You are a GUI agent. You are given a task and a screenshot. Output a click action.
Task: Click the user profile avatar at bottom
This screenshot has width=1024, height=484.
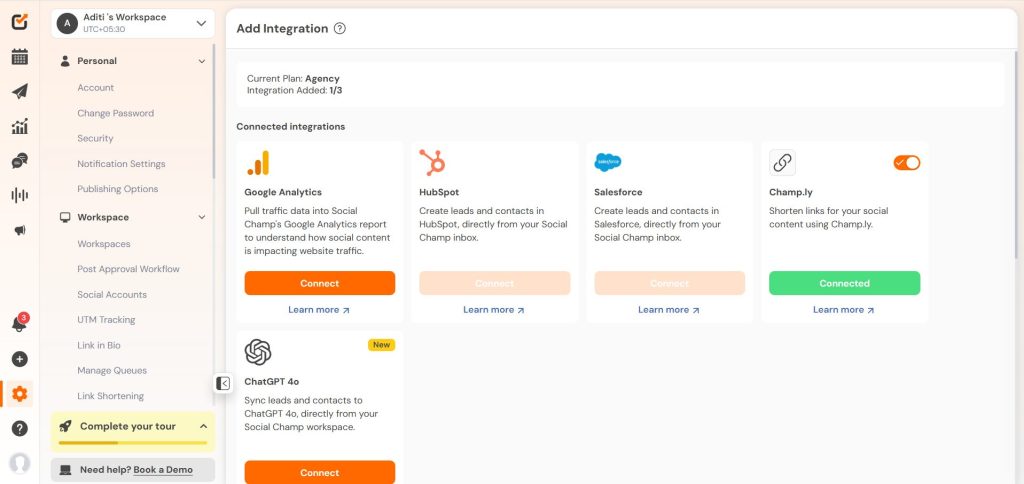click(x=20, y=463)
